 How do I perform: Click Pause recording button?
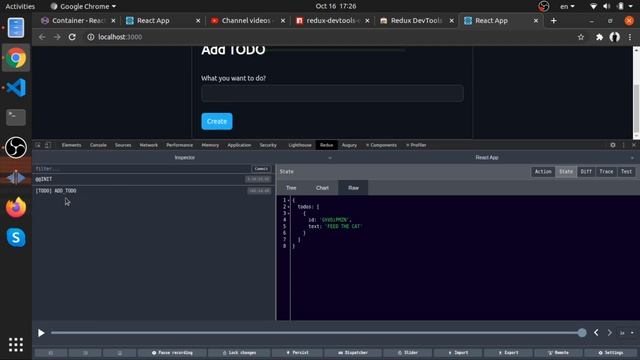[172, 353]
